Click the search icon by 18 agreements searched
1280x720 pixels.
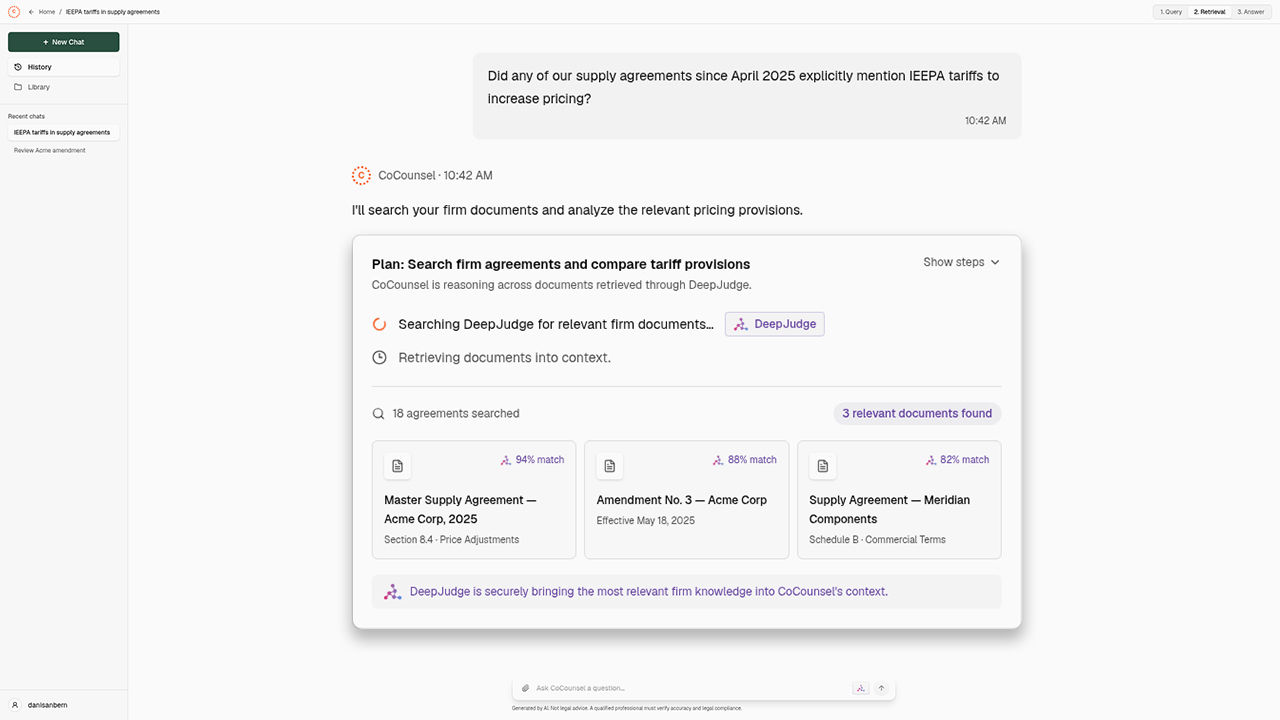[x=379, y=413]
